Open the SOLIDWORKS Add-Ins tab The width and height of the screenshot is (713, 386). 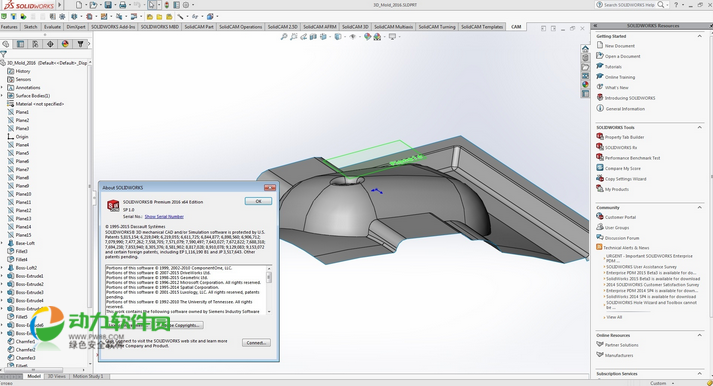(x=113, y=27)
